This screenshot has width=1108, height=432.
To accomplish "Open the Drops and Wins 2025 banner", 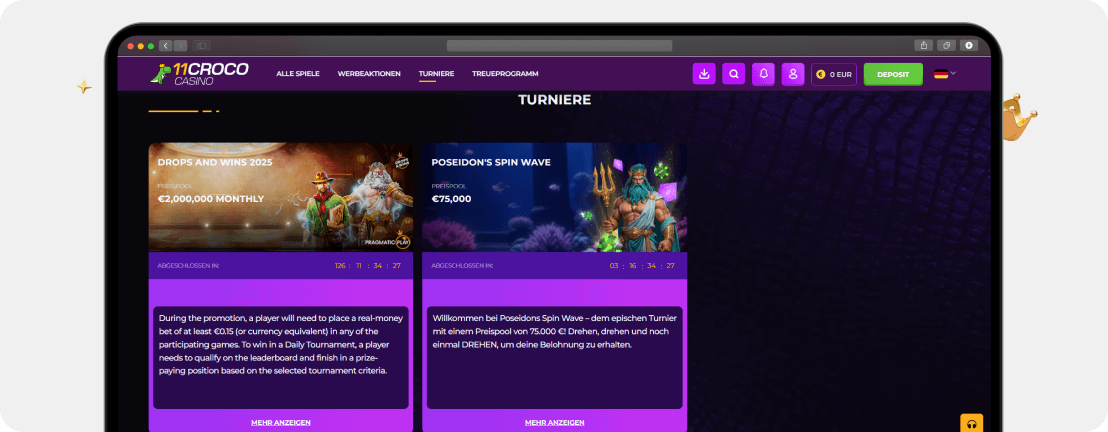I will coord(280,196).
